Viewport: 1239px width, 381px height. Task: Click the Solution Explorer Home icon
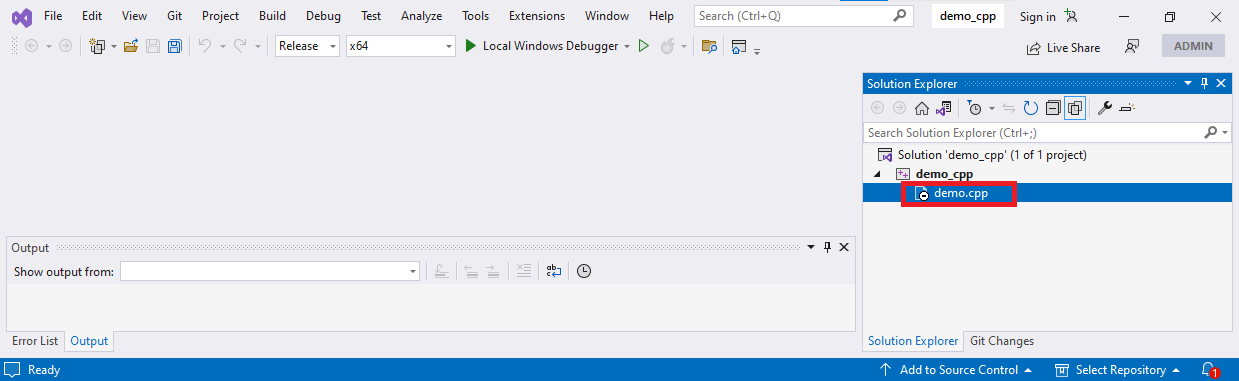pyautogui.click(x=922, y=108)
